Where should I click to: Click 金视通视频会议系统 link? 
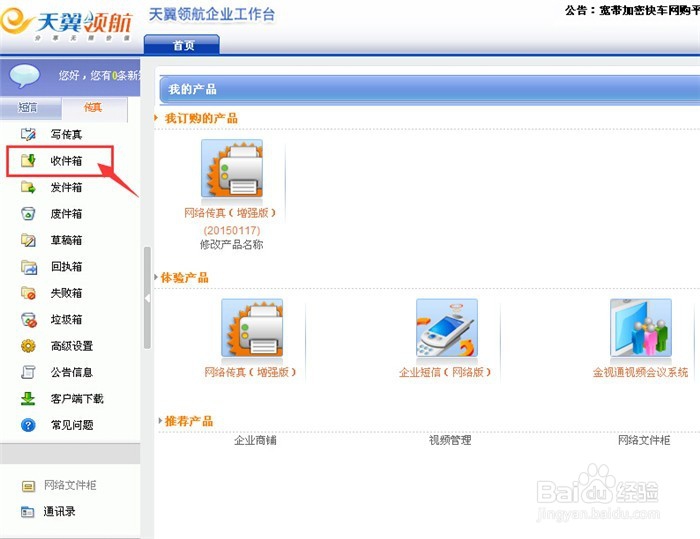(x=640, y=372)
